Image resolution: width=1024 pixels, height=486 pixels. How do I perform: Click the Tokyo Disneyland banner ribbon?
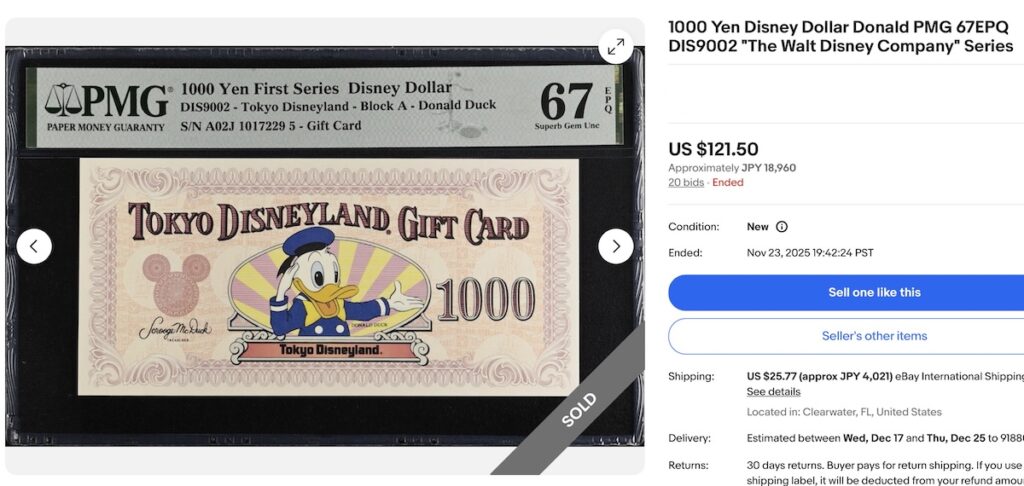(330, 351)
